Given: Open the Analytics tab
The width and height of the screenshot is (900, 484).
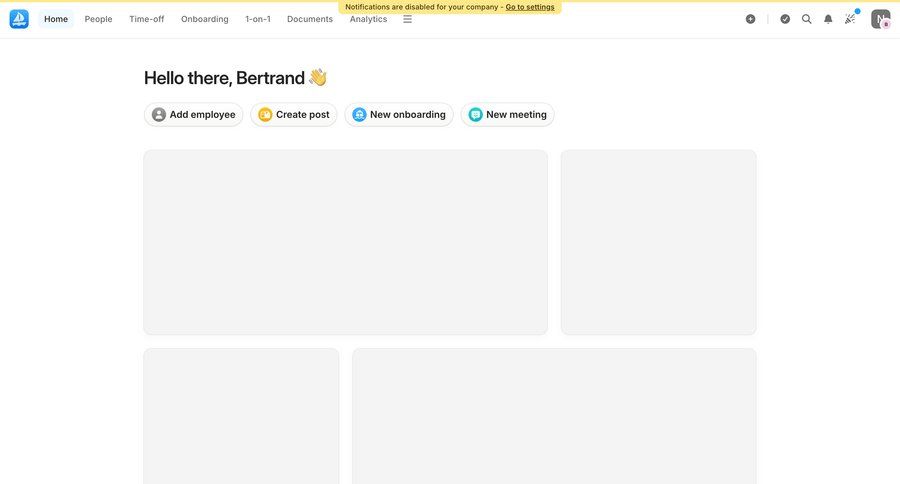Looking at the screenshot, I should (x=368, y=19).
